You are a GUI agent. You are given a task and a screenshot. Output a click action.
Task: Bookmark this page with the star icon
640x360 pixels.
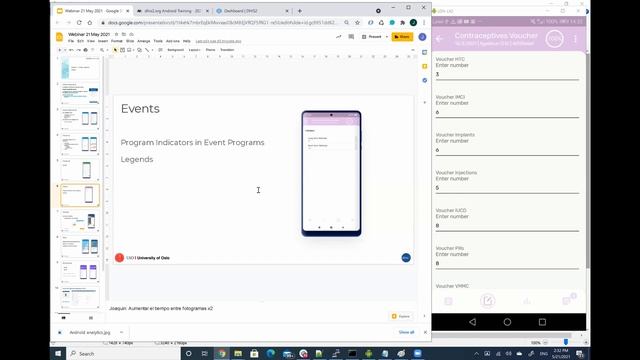point(358,23)
